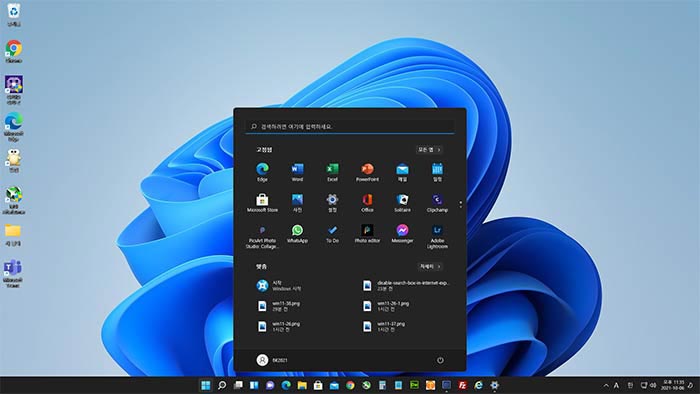The image size is (700, 394).
Task: Open the user account profile button
Action: [272, 360]
